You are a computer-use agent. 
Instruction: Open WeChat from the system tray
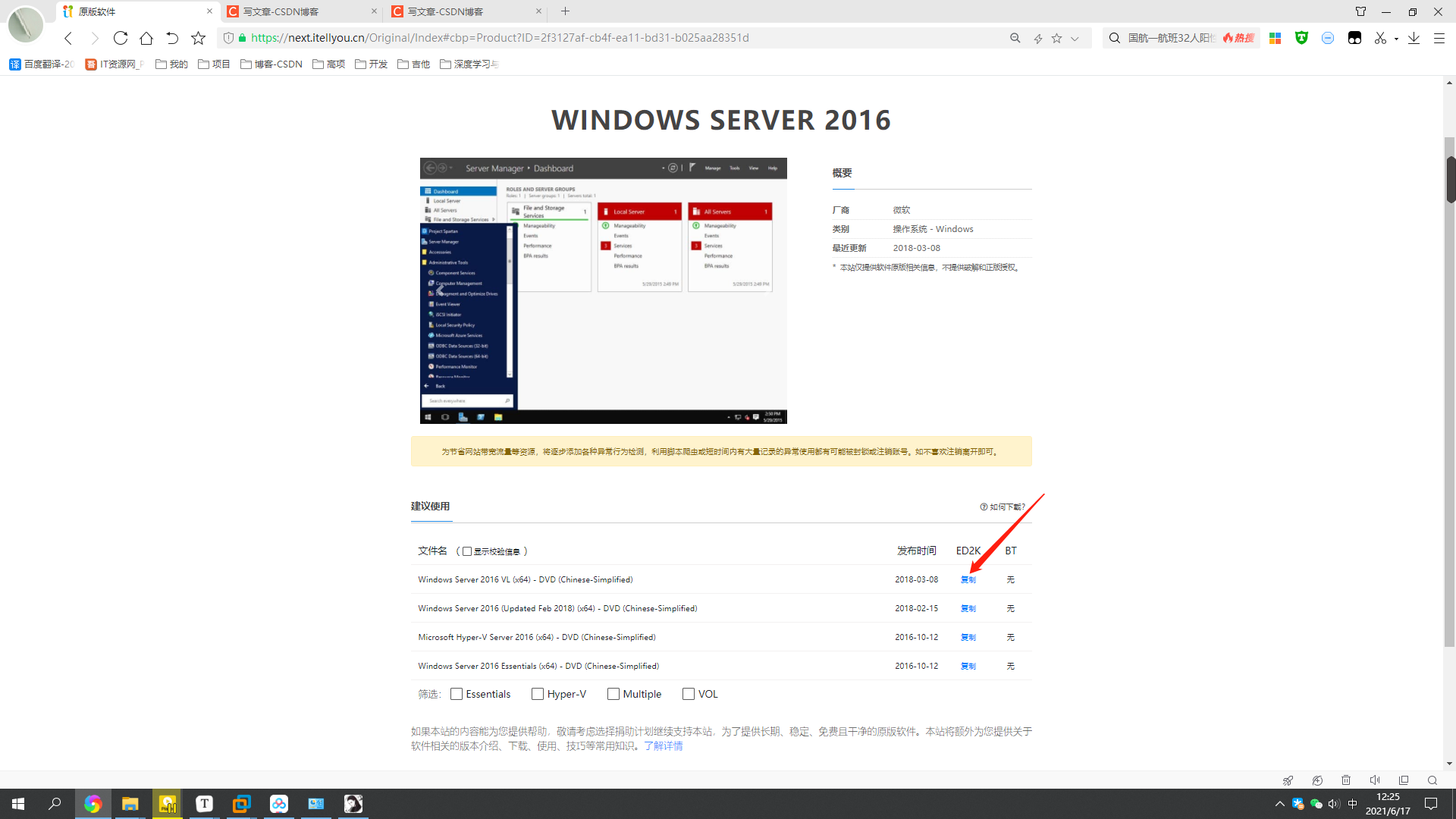(x=1317, y=803)
